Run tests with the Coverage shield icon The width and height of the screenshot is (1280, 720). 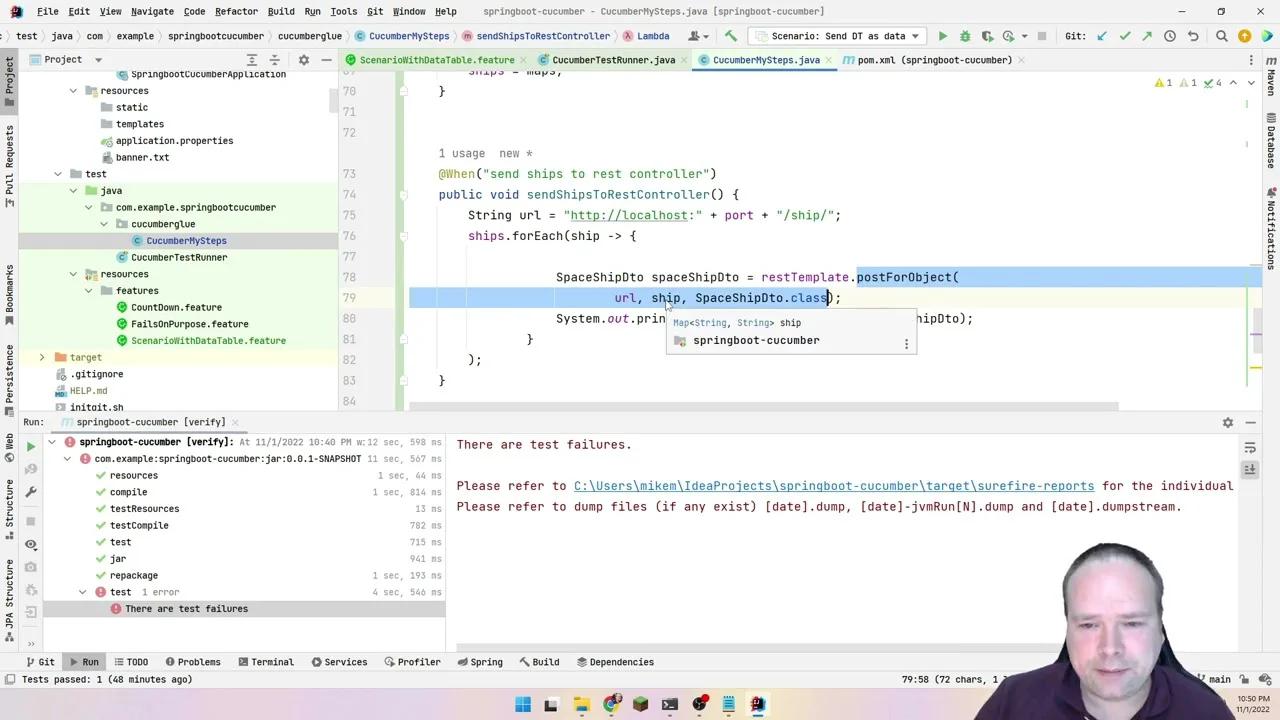click(x=987, y=36)
